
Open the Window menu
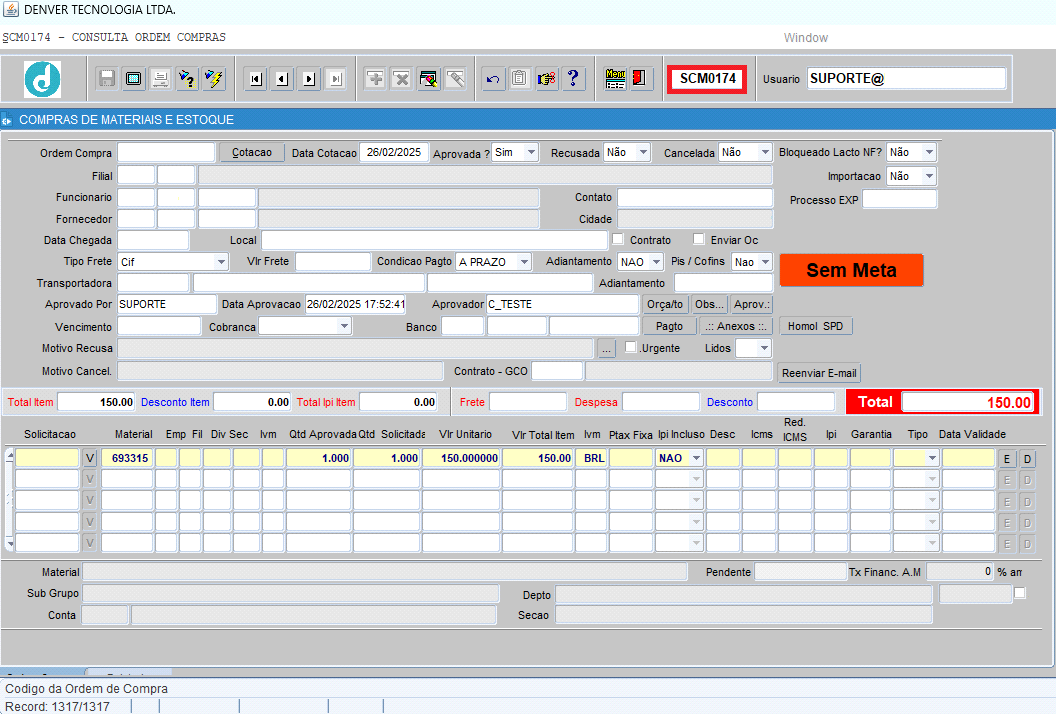pyautogui.click(x=805, y=38)
